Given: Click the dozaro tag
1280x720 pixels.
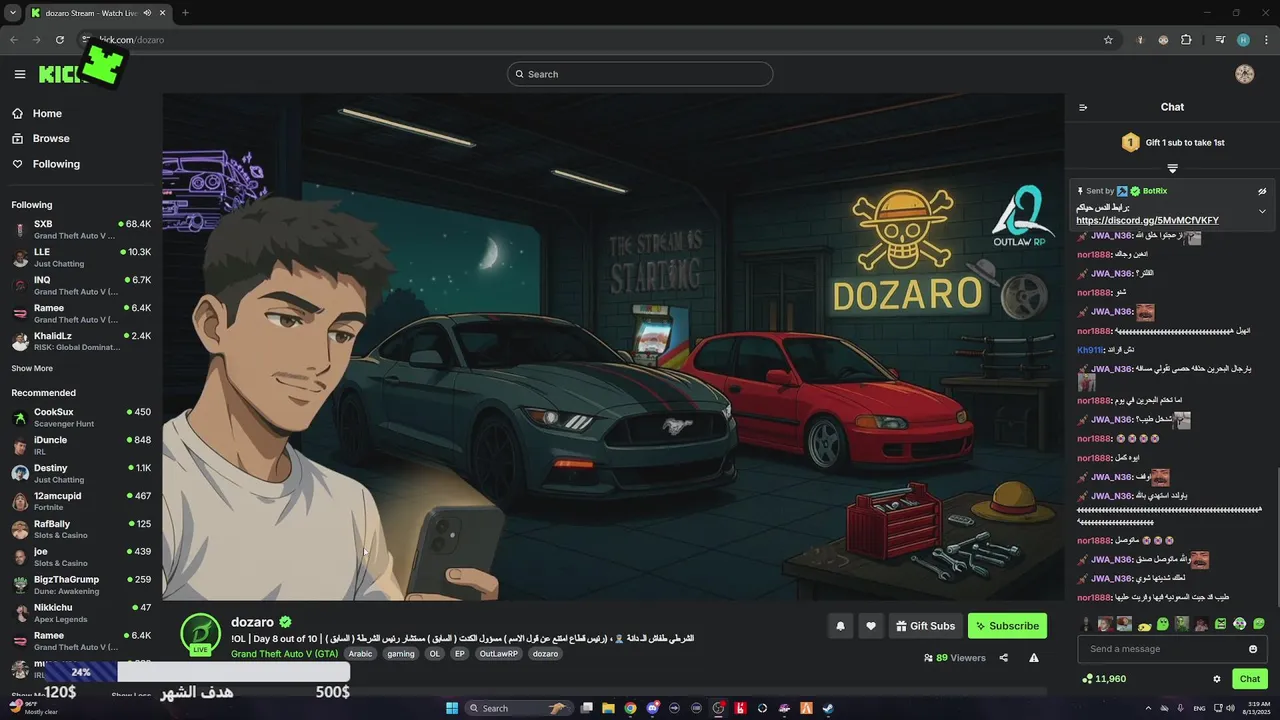Looking at the screenshot, I should coord(545,654).
